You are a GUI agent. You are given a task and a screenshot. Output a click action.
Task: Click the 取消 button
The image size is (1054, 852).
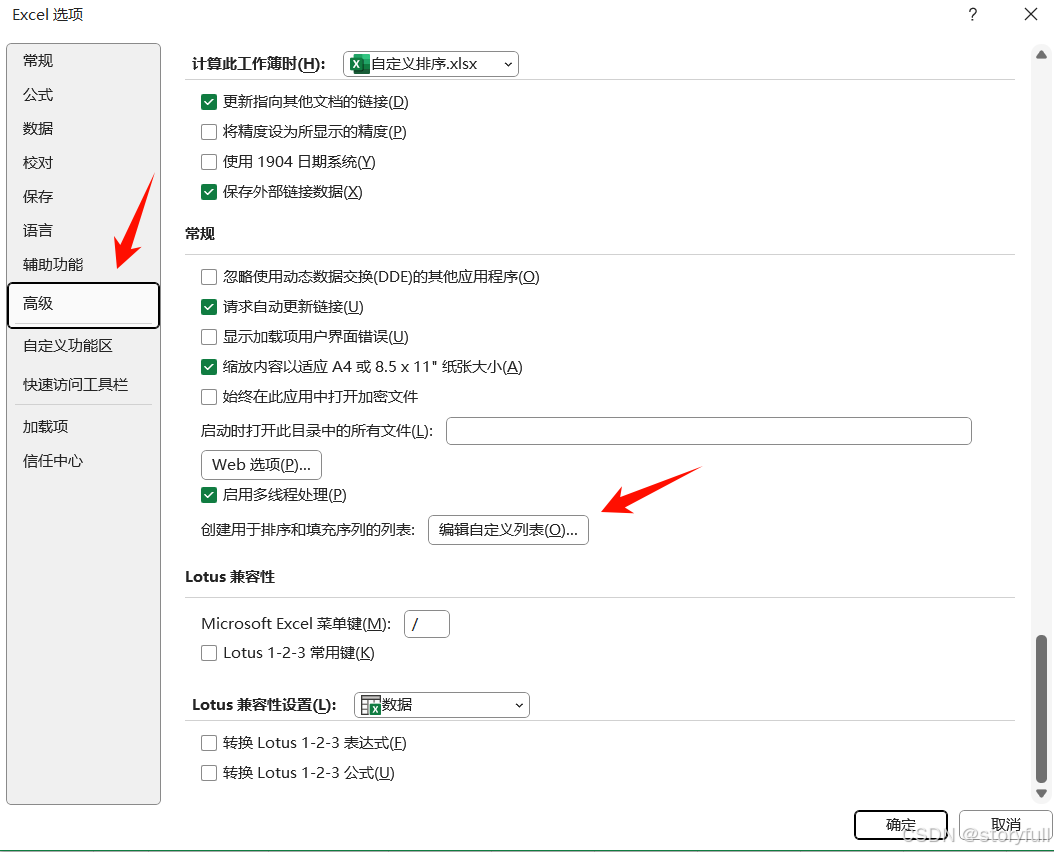coord(1006,825)
